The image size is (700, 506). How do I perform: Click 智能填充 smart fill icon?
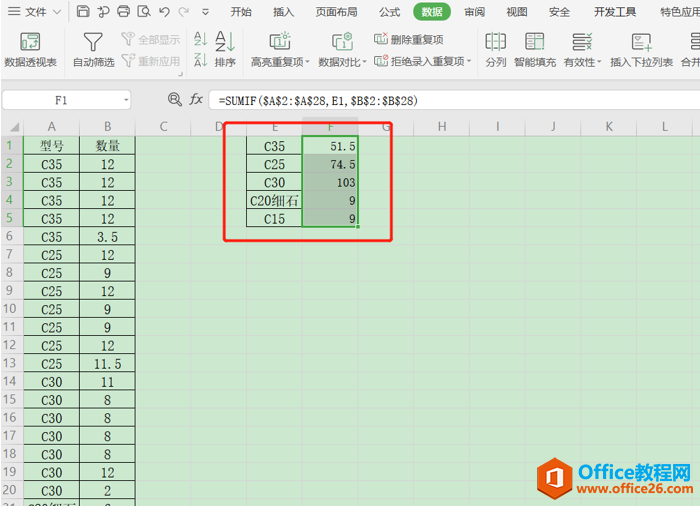click(534, 50)
